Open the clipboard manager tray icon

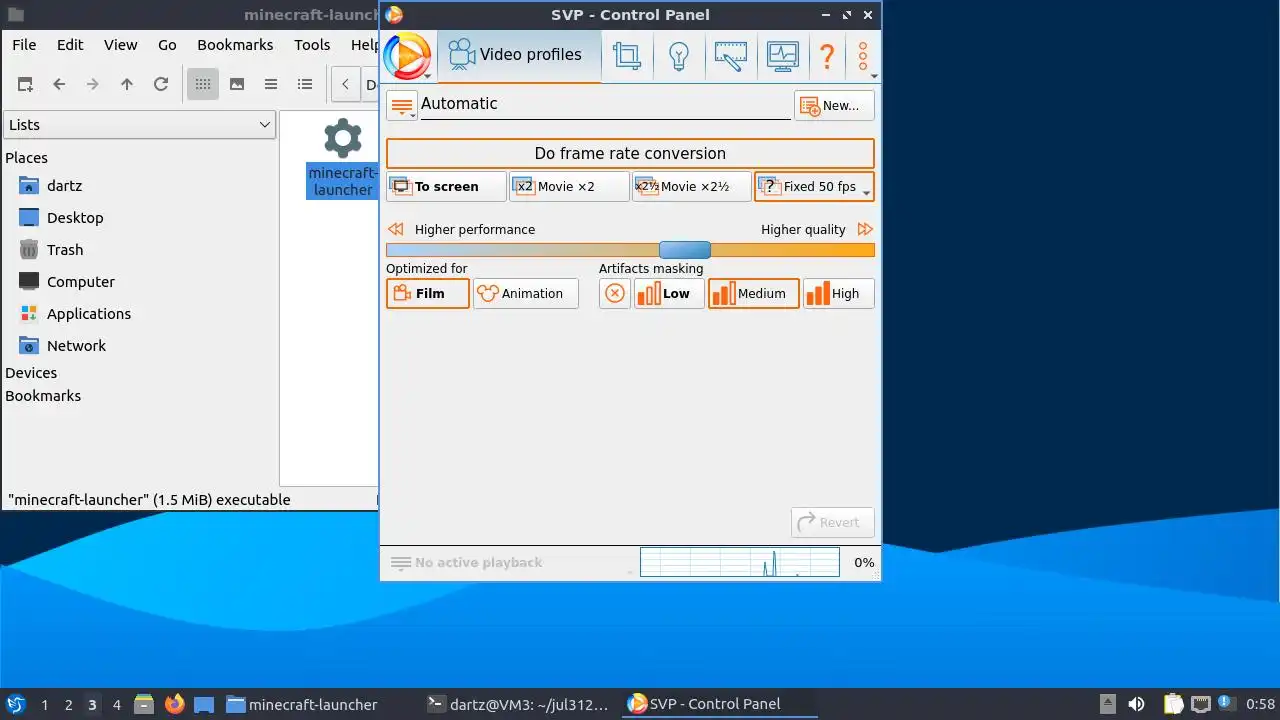pos(1173,704)
